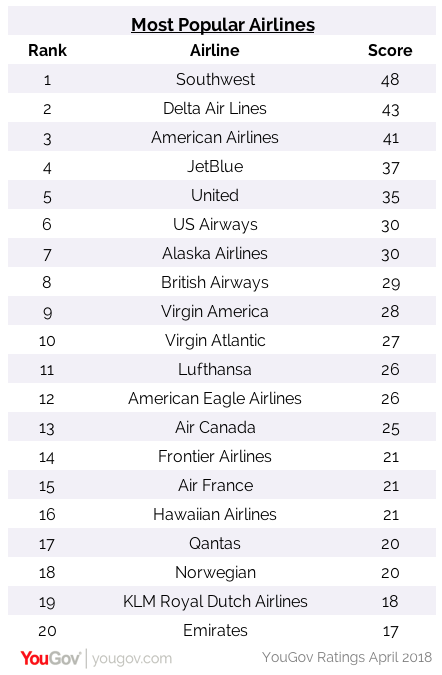Select the Rank column header
This screenshot has width=442, height=675.
coord(47,50)
